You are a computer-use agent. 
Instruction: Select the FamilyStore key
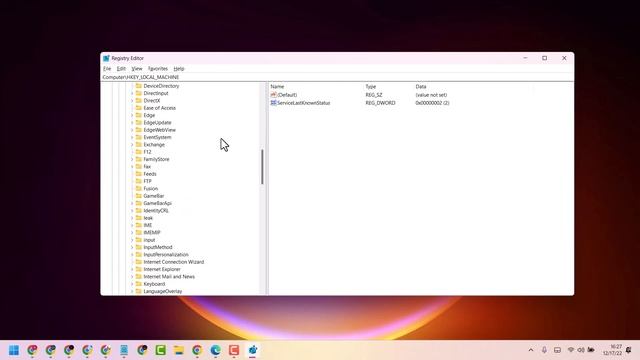tap(156, 160)
